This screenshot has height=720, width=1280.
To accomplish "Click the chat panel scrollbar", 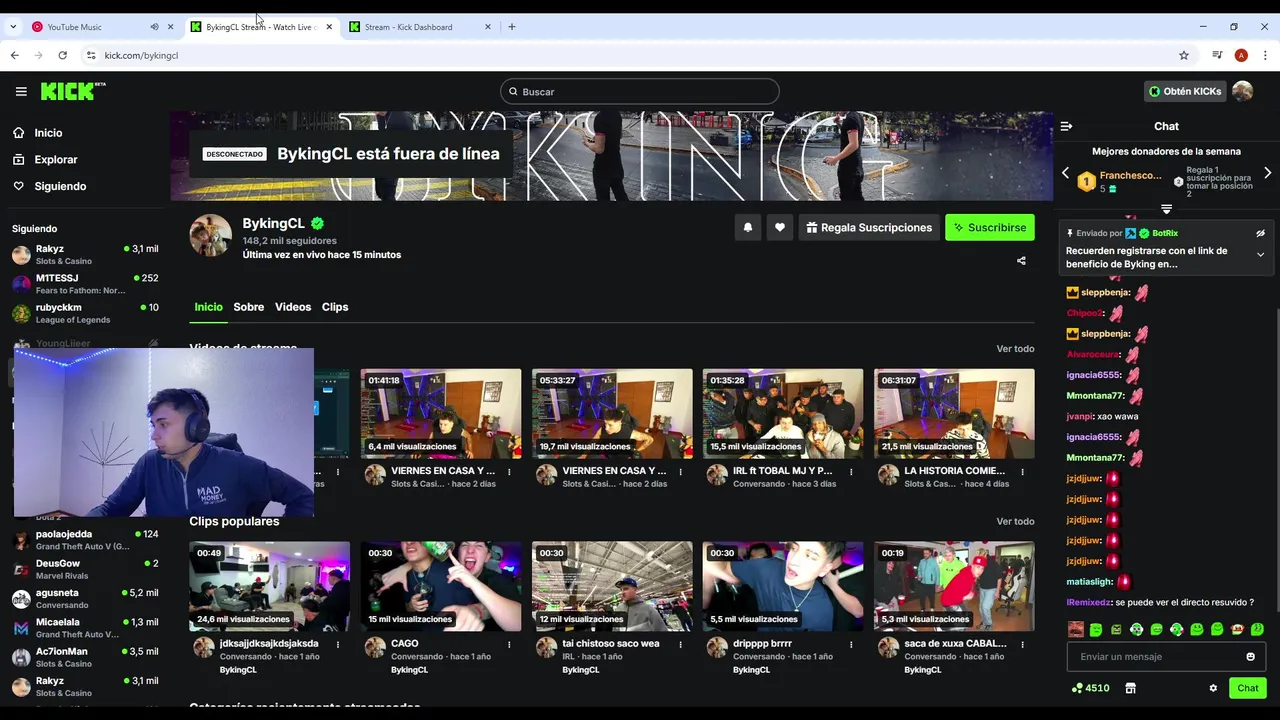I will (1277, 460).
